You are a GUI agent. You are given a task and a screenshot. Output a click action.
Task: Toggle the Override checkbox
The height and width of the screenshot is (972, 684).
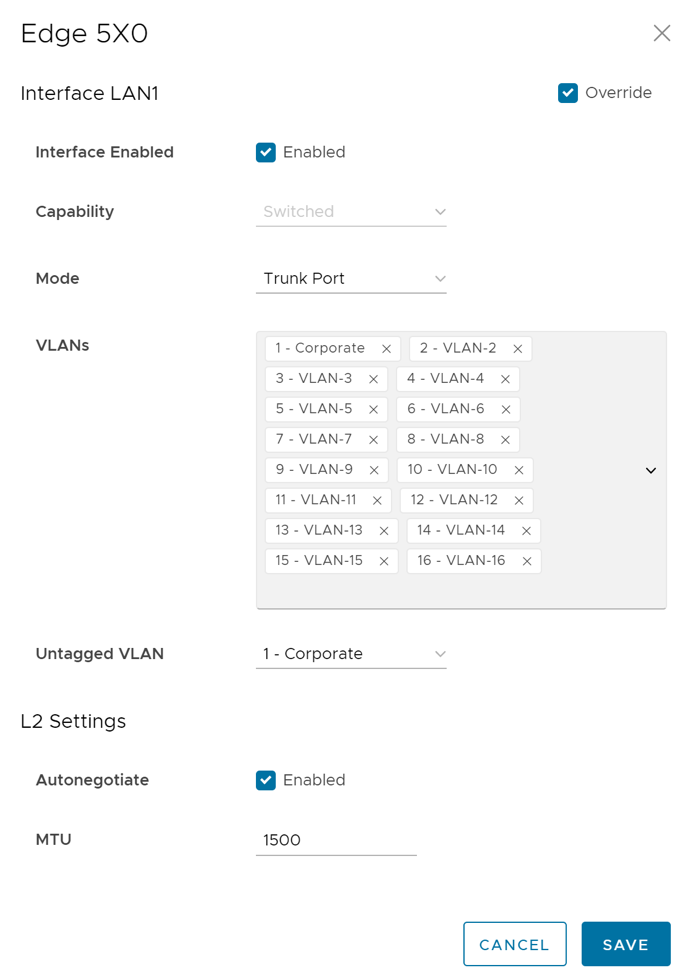[568, 93]
